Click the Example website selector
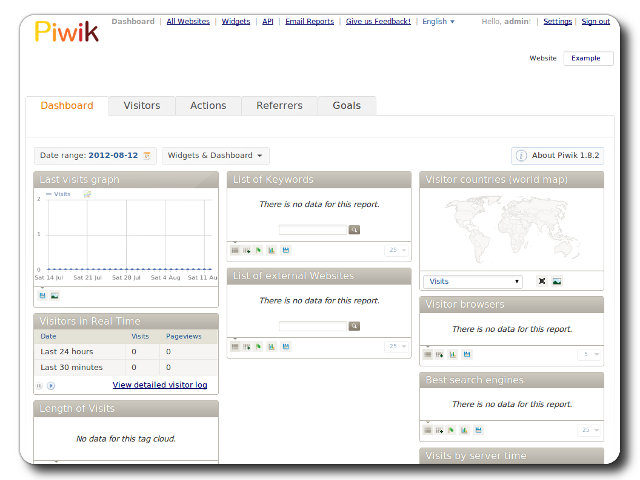 (x=587, y=58)
